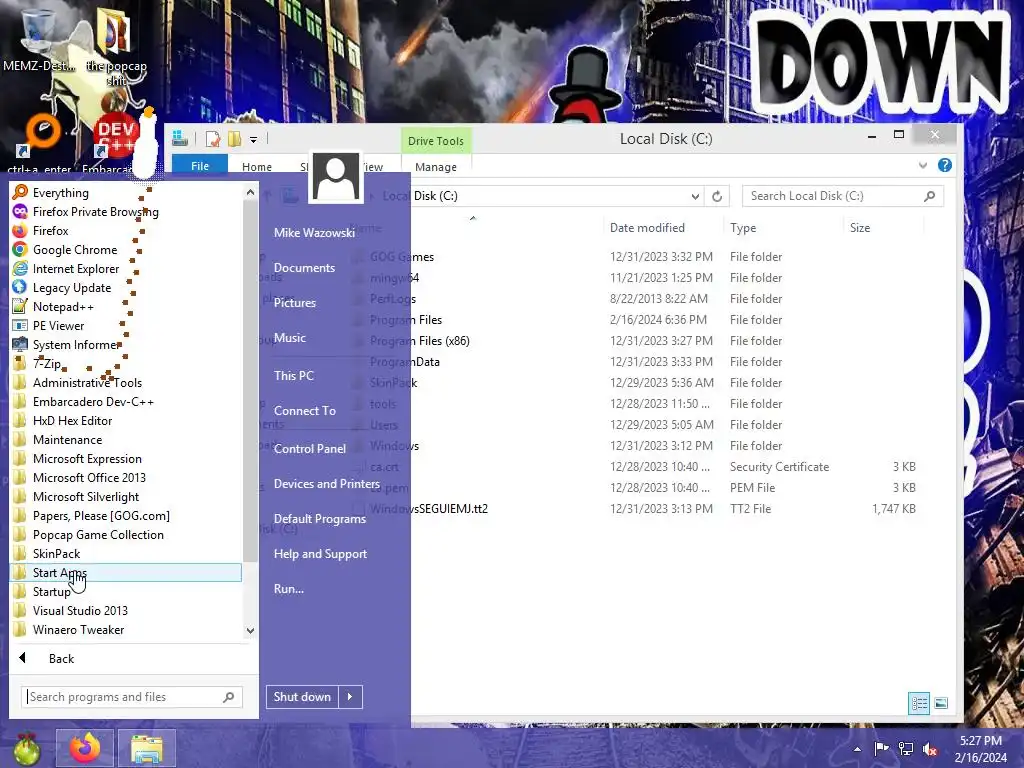Sort by Date modified column
The height and width of the screenshot is (768, 1024).
point(647,228)
